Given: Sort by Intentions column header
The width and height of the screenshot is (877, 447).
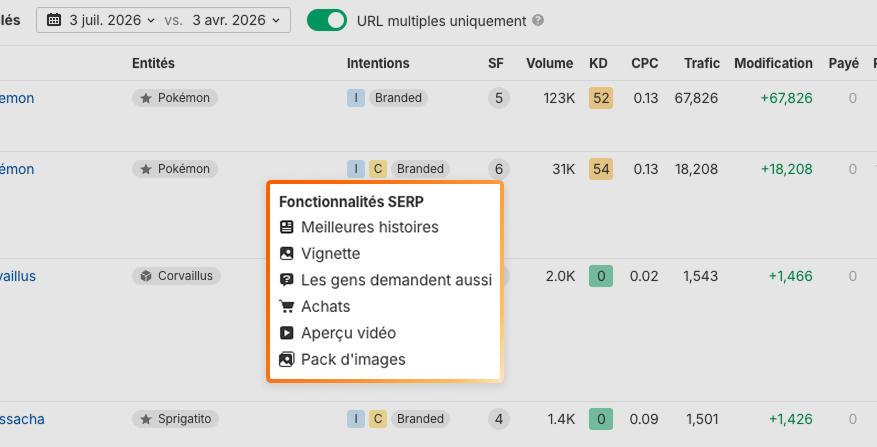Looking at the screenshot, I should (x=378, y=63).
